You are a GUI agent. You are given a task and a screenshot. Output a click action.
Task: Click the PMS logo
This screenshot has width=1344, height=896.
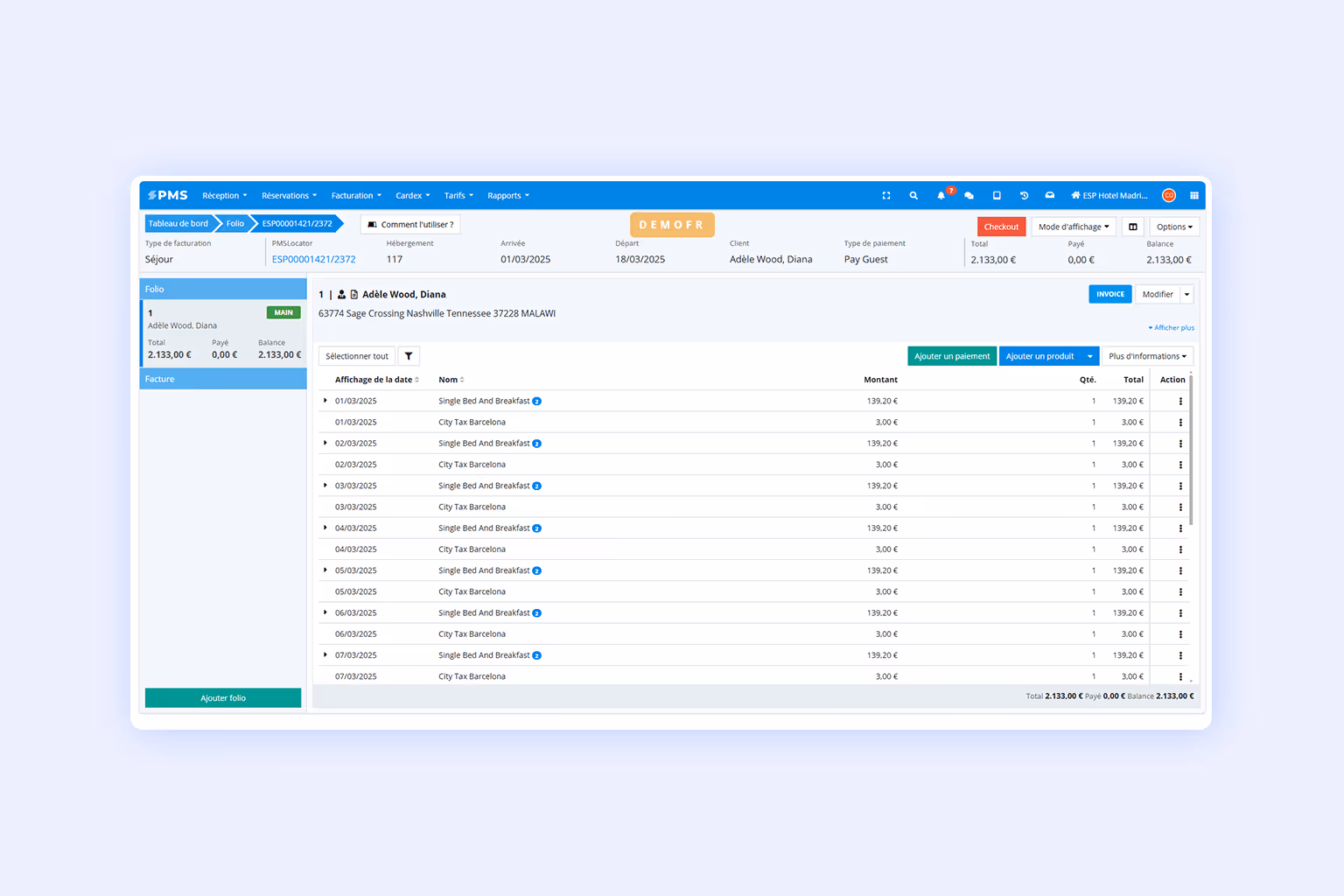click(x=168, y=195)
